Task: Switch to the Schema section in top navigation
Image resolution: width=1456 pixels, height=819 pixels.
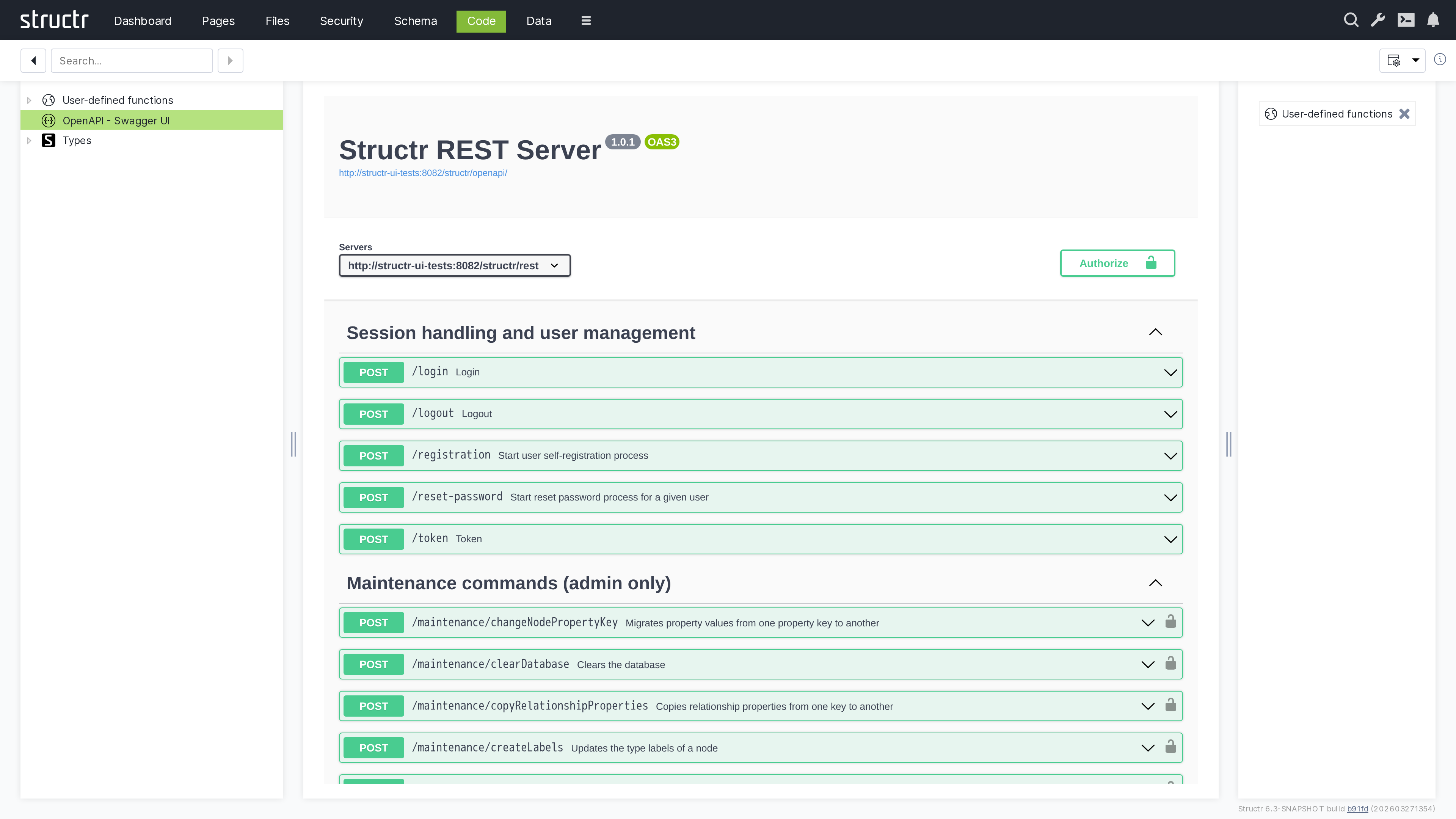Action: [x=416, y=21]
